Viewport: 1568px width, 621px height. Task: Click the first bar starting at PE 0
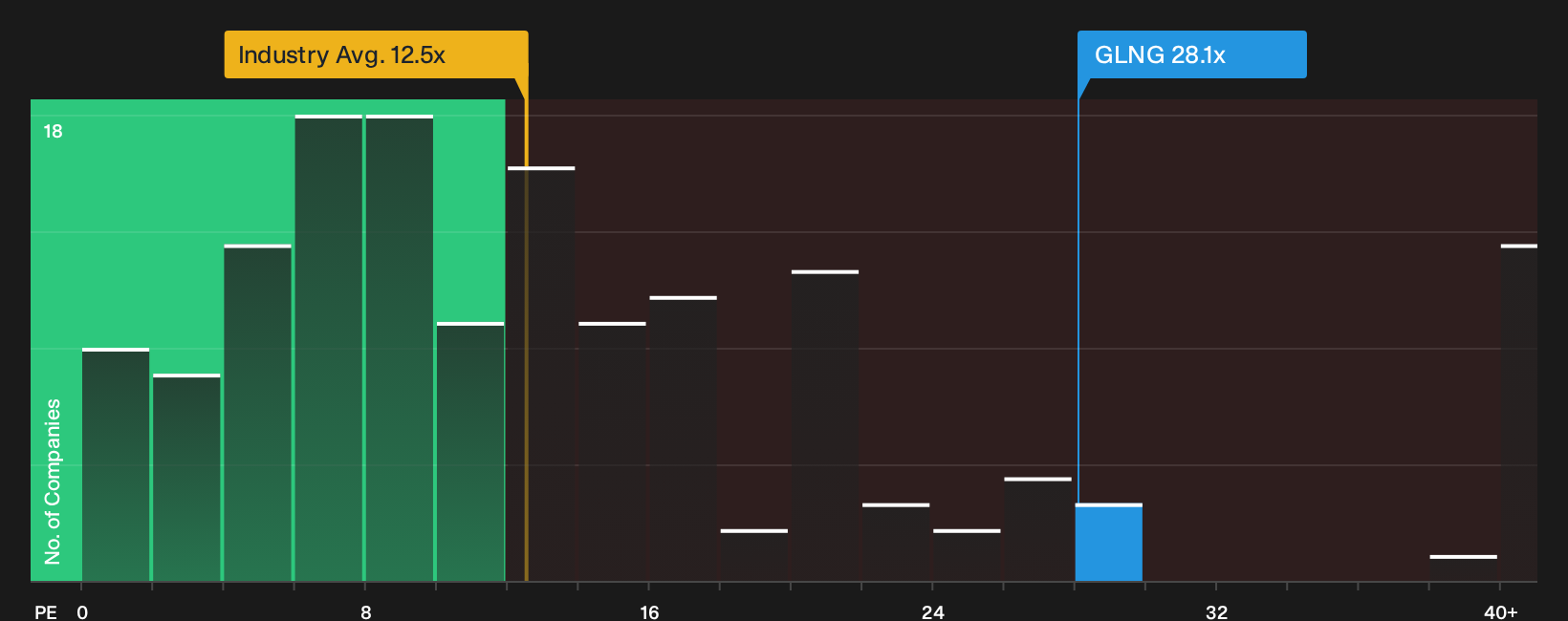116,465
